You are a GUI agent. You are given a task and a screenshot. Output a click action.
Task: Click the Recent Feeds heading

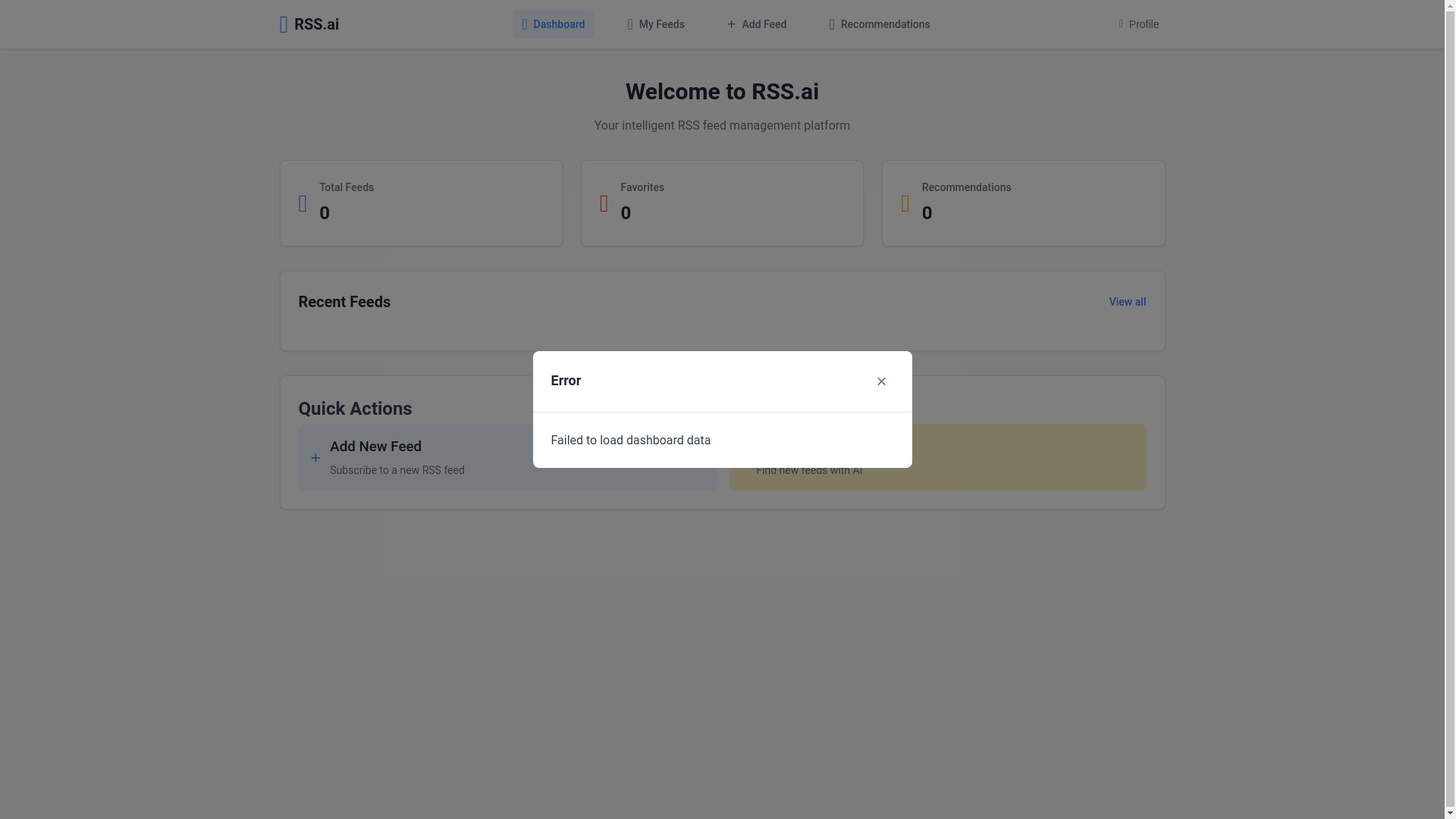(x=344, y=302)
